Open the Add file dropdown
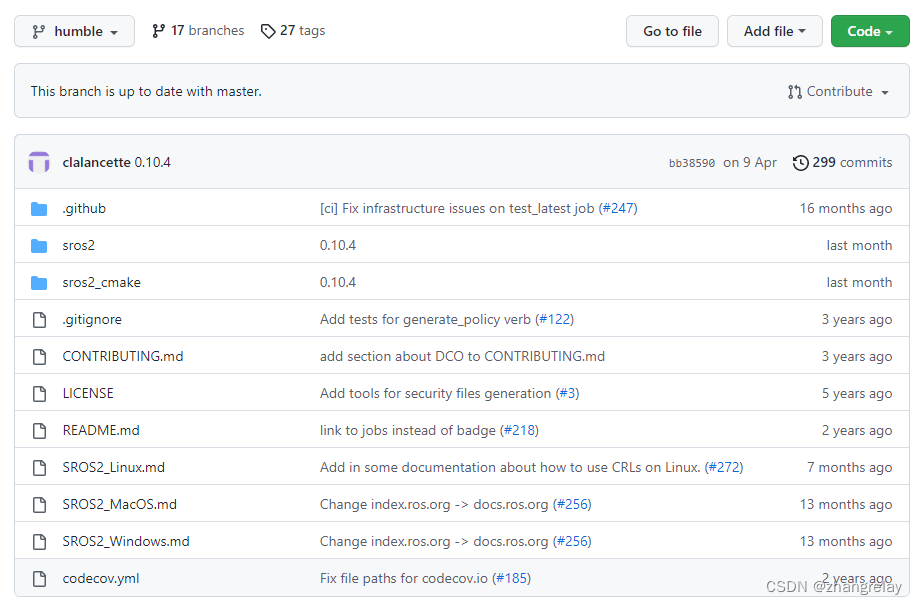This screenshot has width=917, height=605. pyautogui.click(x=774, y=31)
